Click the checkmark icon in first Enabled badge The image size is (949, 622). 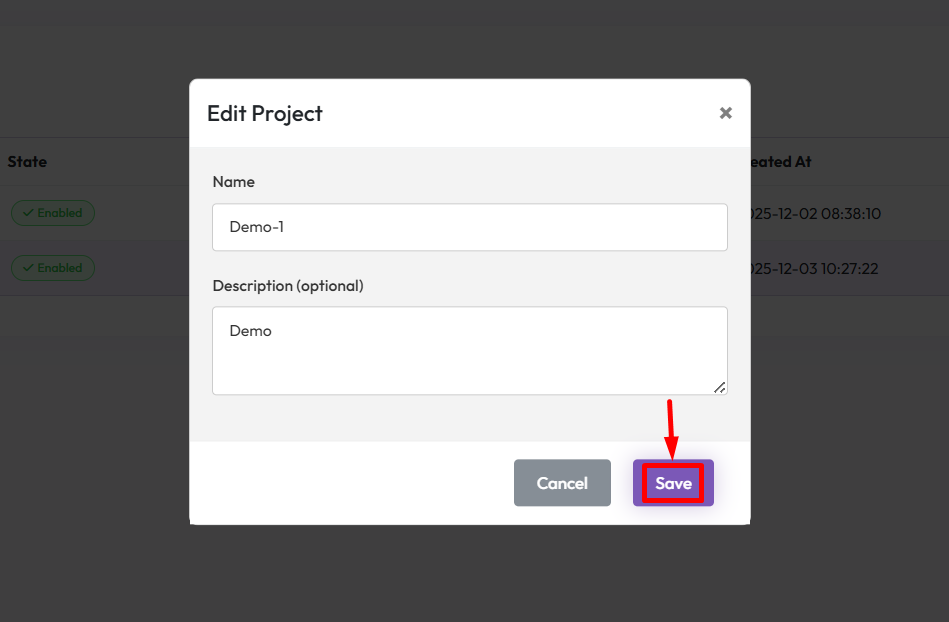28,213
